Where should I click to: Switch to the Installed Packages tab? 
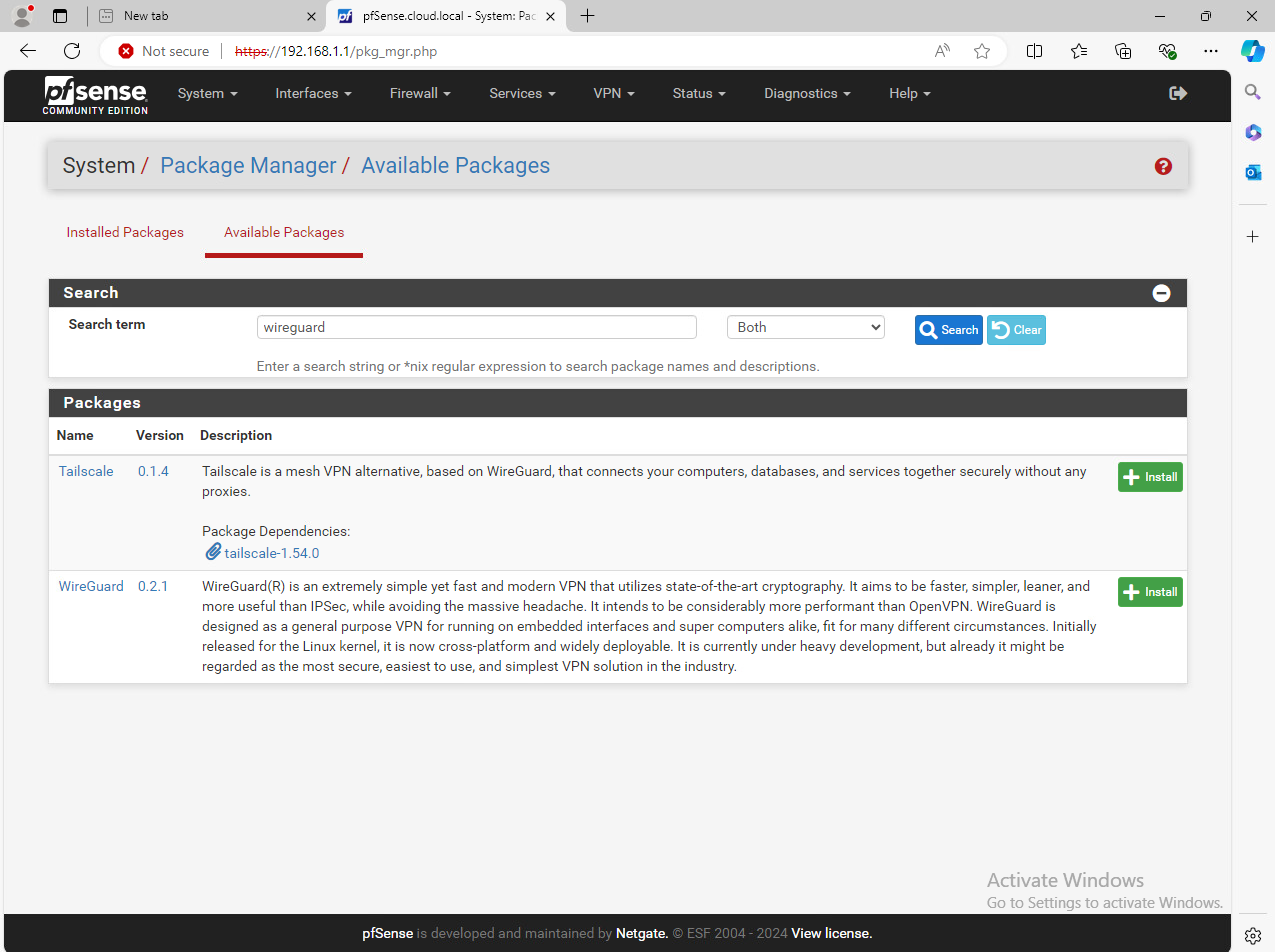pos(125,232)
